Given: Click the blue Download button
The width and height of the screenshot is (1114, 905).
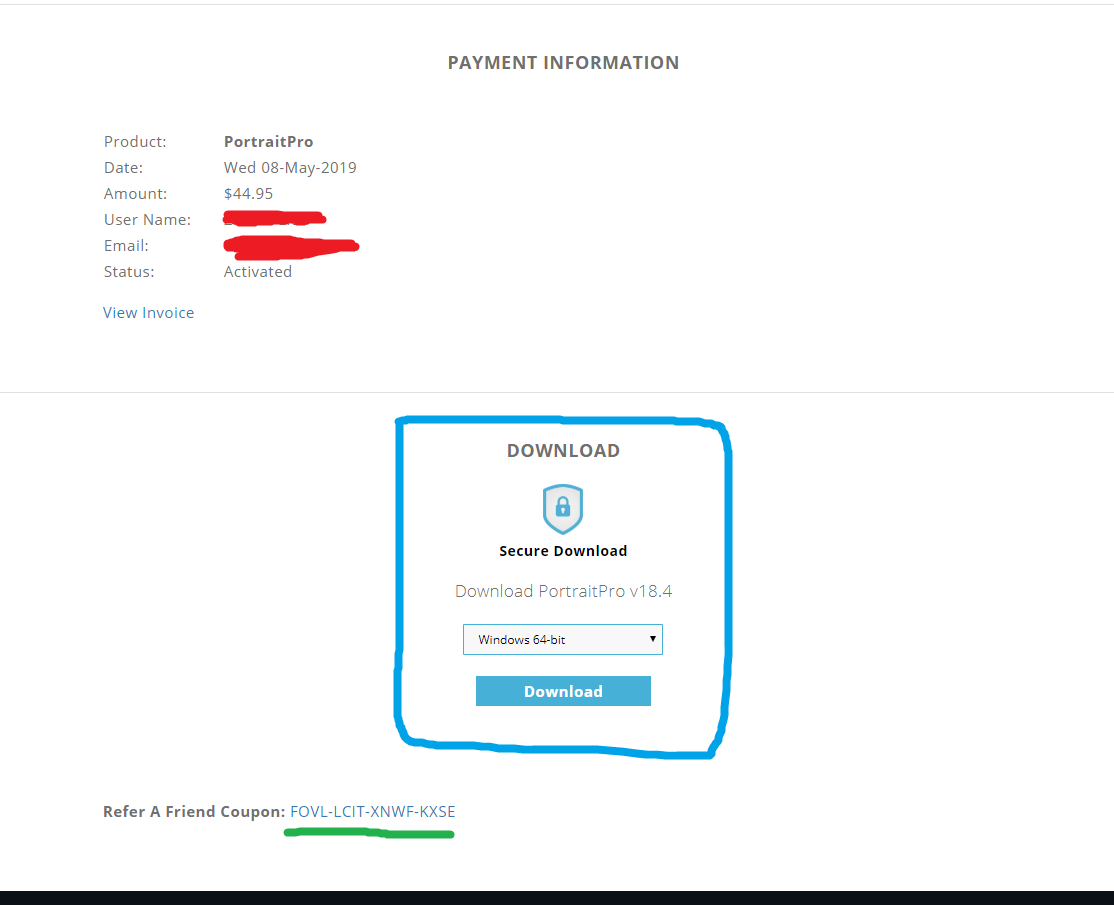Looking at the screenshot, I should [563, 691].
